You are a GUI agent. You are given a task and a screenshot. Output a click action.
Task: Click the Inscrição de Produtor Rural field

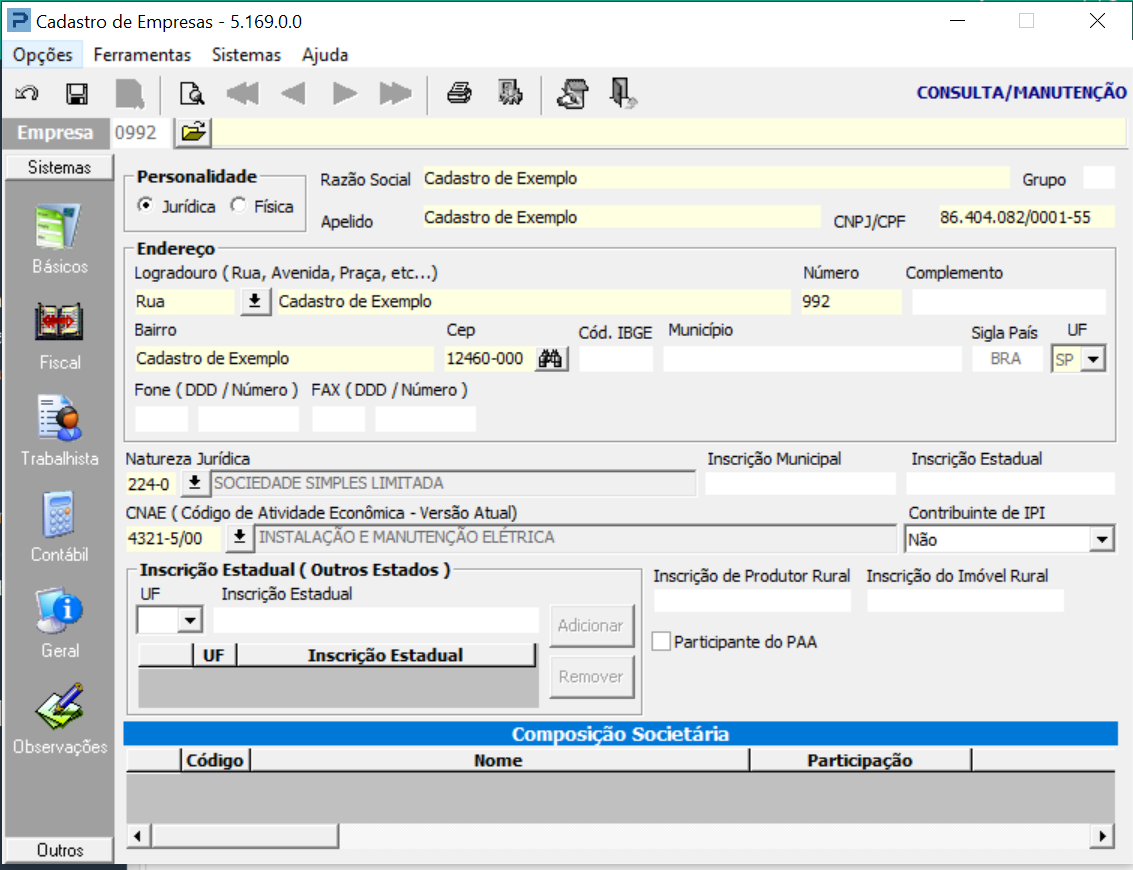point(752,600)
